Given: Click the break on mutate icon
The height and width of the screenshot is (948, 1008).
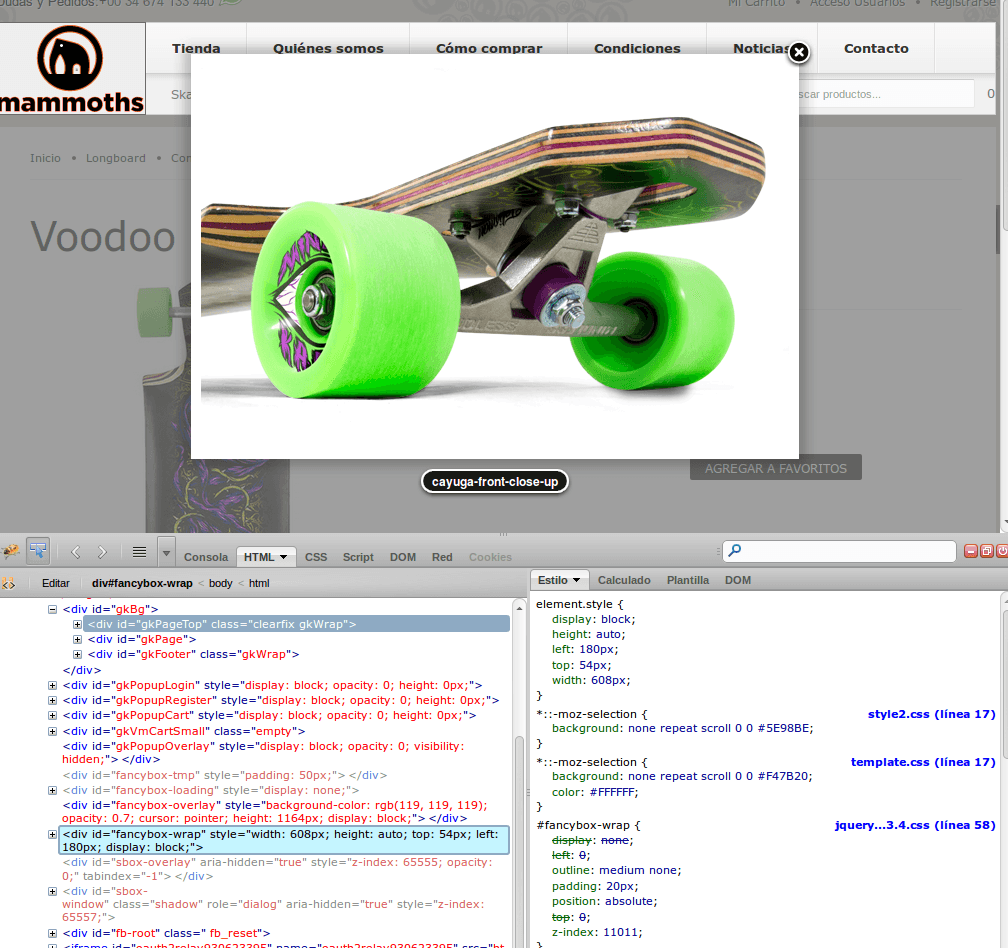Looking at the screenshot, I should [x=8, y=584].
